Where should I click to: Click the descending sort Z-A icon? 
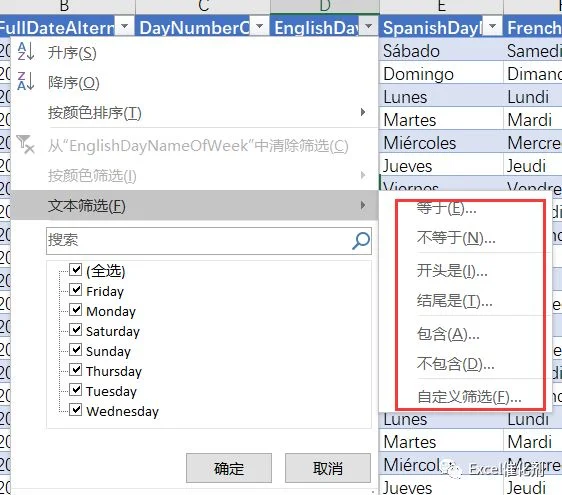(26, 81)
